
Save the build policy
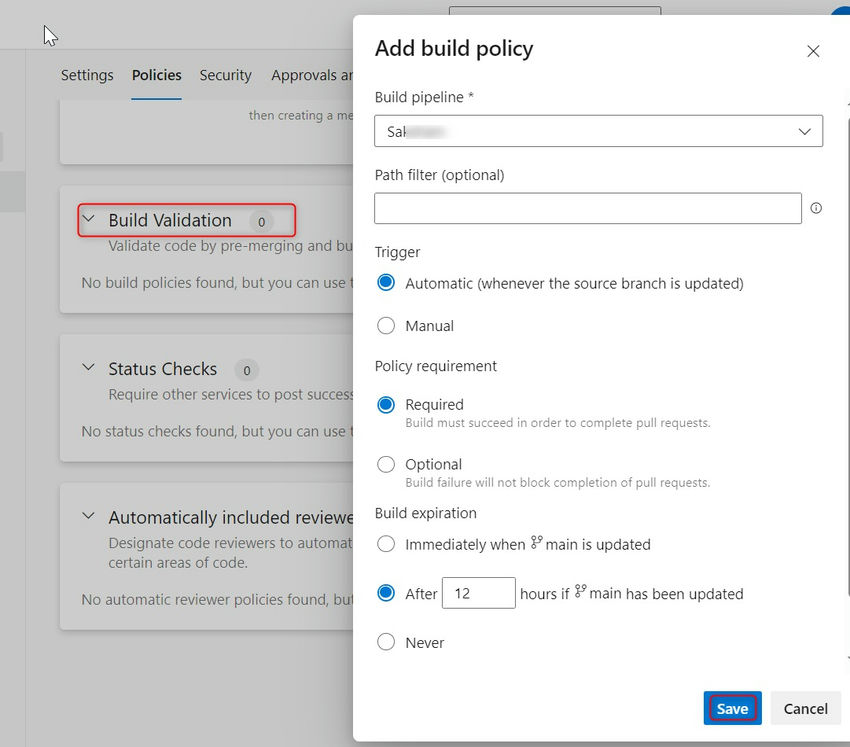pos(732,709)
